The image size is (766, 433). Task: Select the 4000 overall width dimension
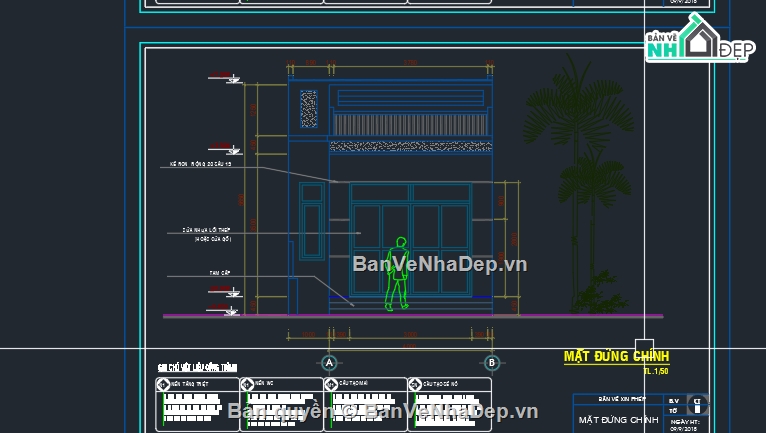click(x=409, y=346)
